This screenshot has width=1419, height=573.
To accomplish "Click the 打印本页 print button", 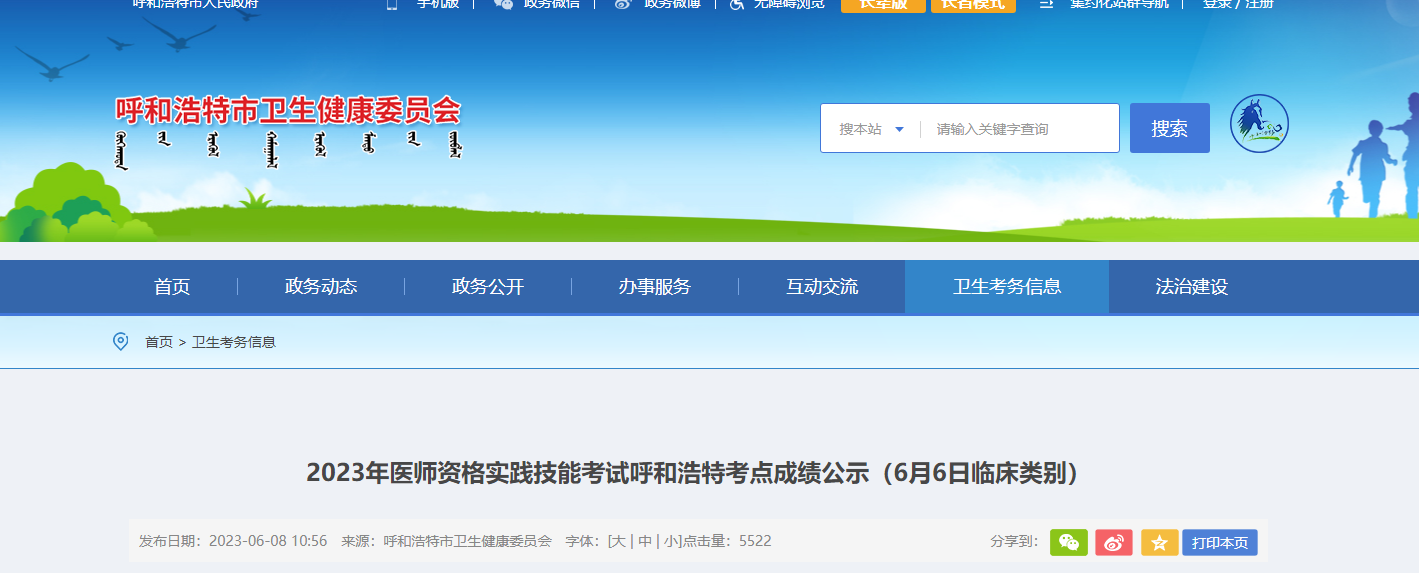I will (1220, 543).
